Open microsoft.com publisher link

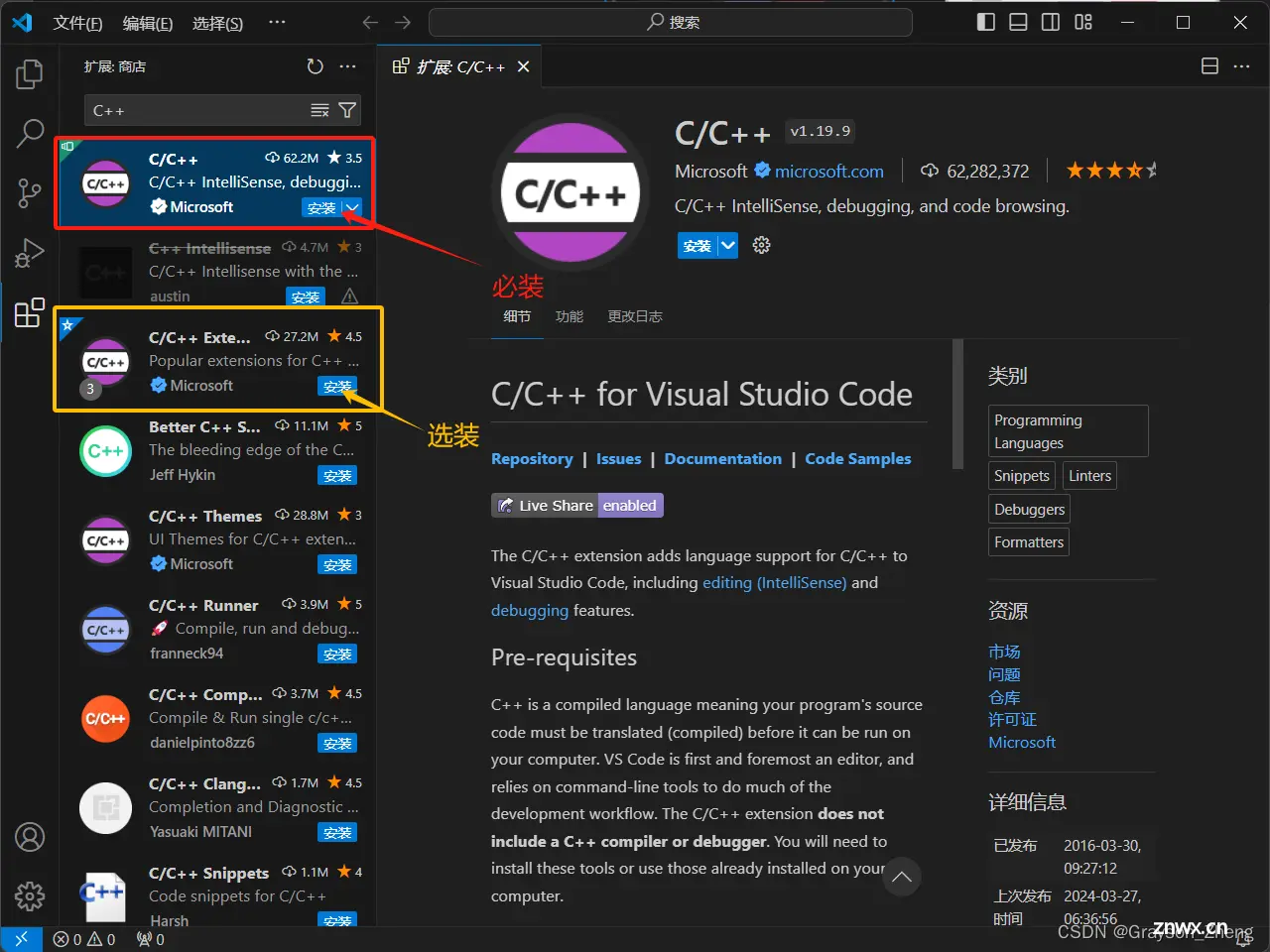828,171
